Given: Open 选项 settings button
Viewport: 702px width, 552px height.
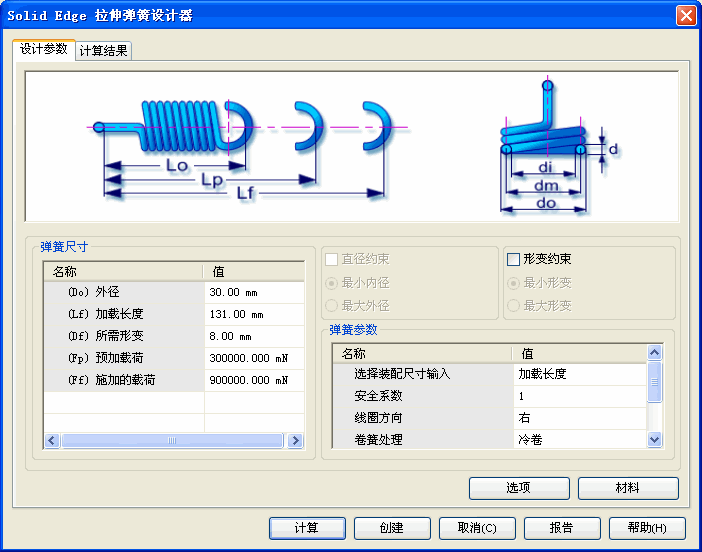Looking at the screenshot, I should (519, 488).
